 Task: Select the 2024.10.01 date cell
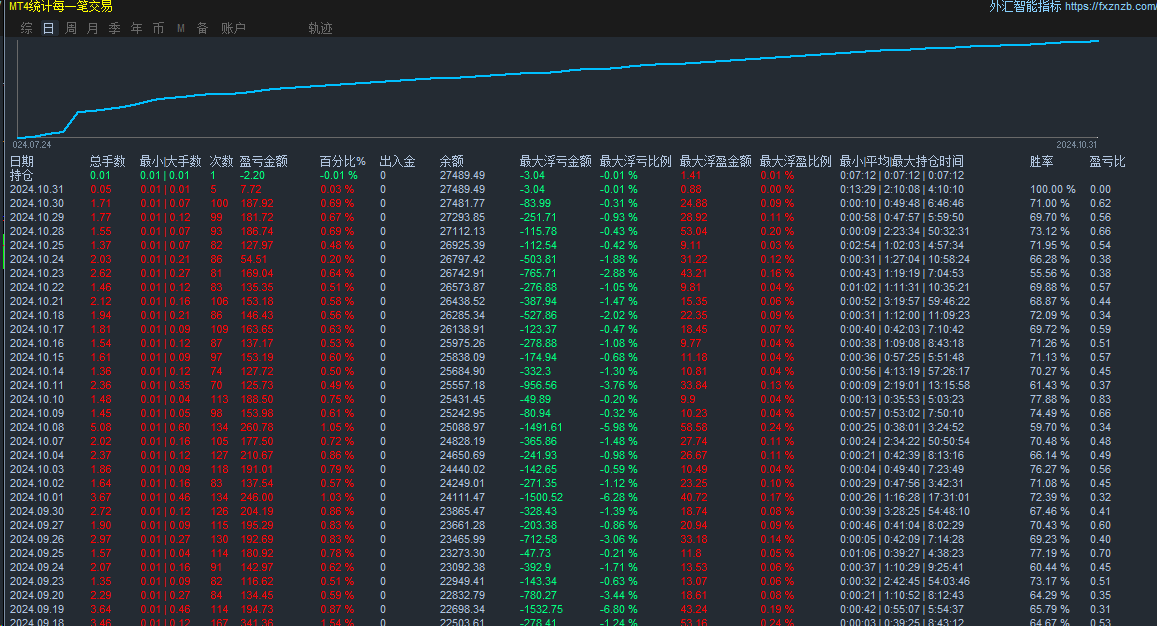click(37, 498)
